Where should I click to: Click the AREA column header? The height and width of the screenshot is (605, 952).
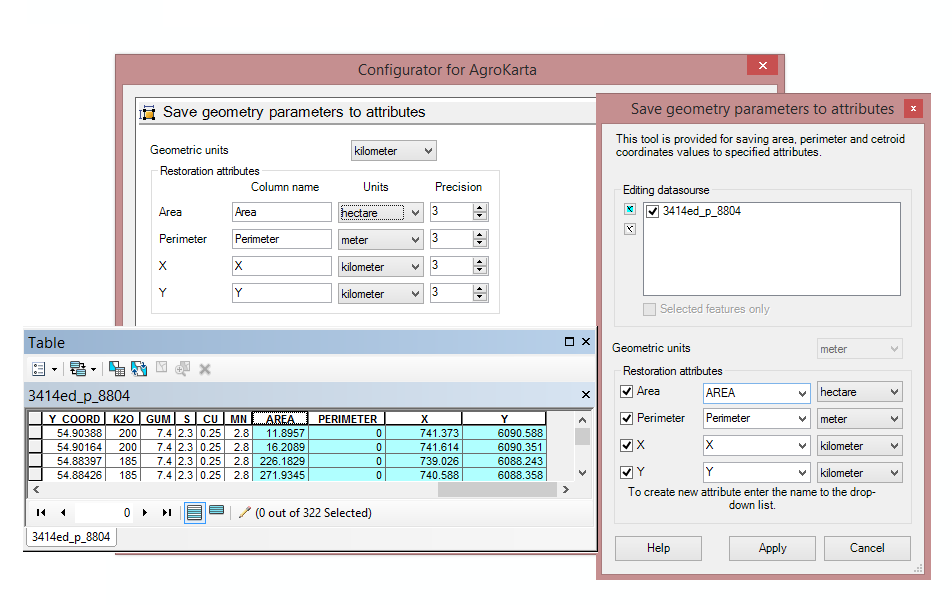point(279,417)
